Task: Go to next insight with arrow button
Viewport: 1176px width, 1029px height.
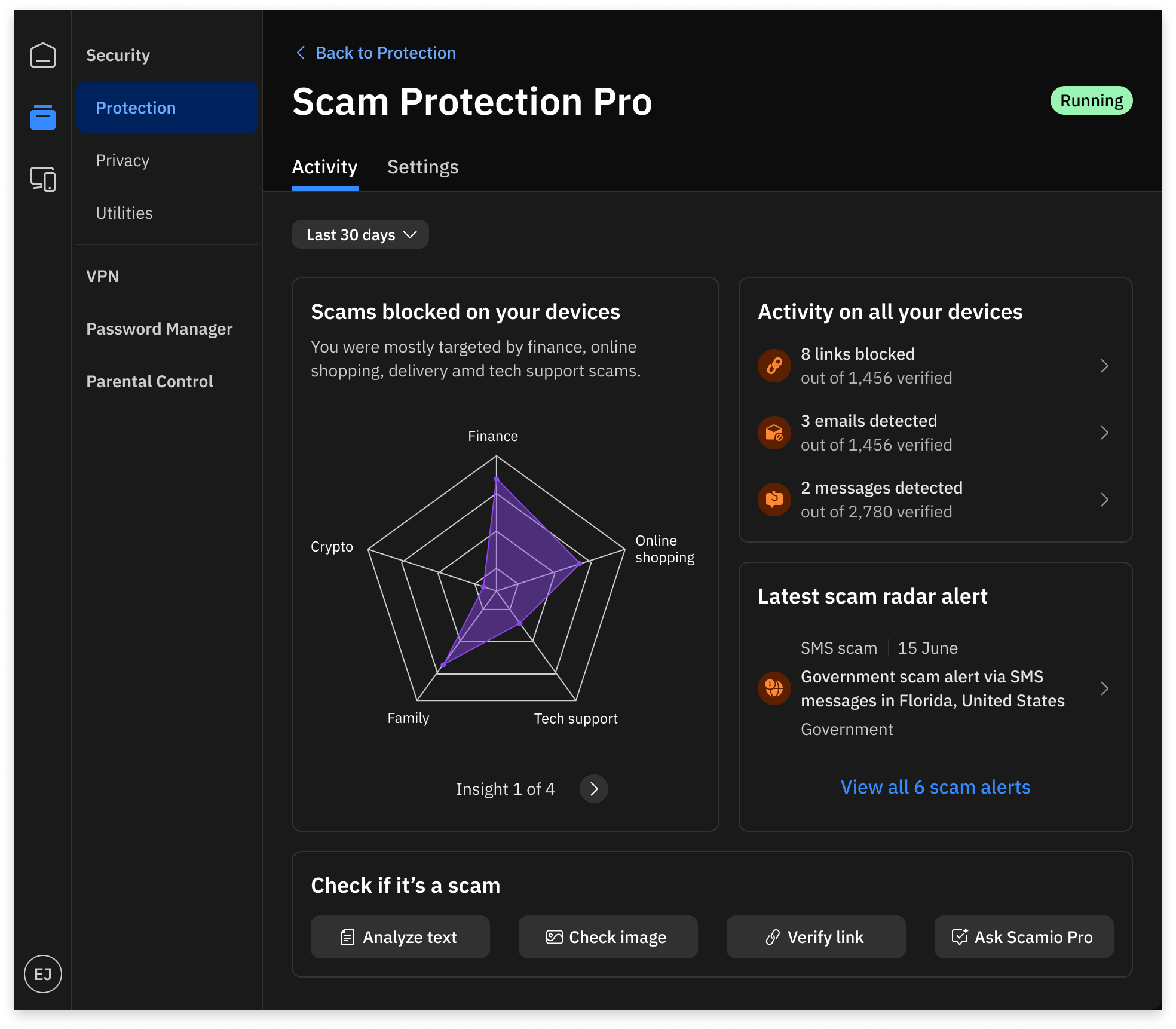Action: 594,789
